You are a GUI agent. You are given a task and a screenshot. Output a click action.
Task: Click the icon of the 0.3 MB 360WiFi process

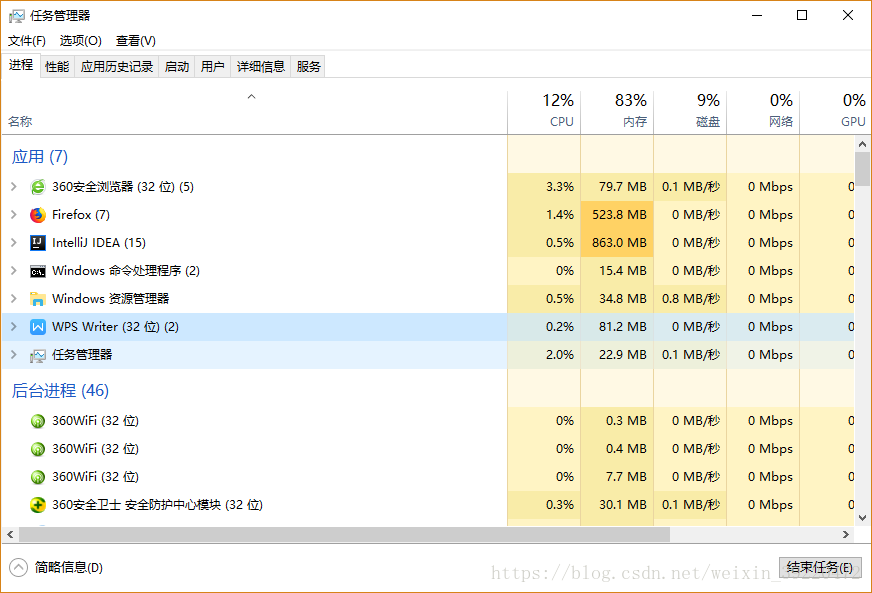(x=38, y=421)
